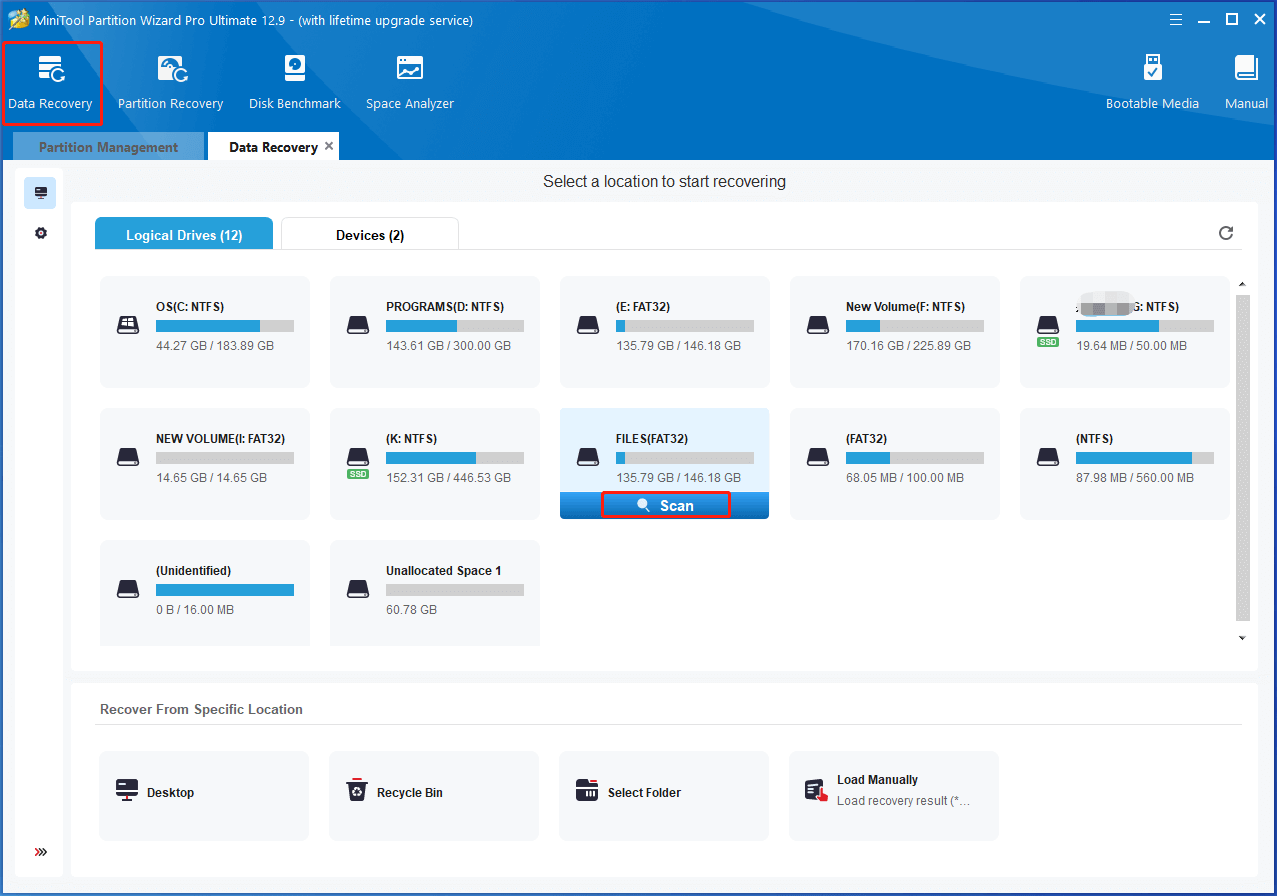The height and width of the screenshot is (896, 1277).
Task: Select the FILES(FAT32) drive icon
Action: click(588, 457)
